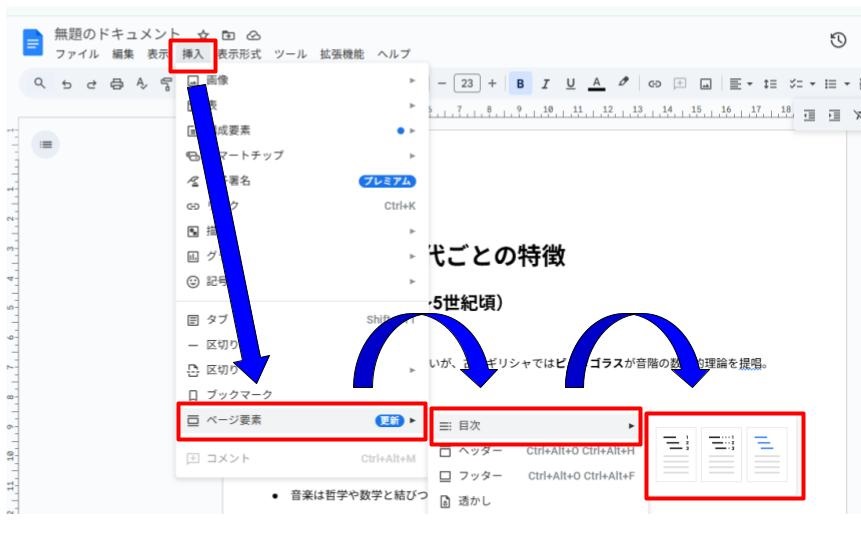Select フッター in the submenu
The height and width of the screenshot is (533, 861).
pos(536,476)
